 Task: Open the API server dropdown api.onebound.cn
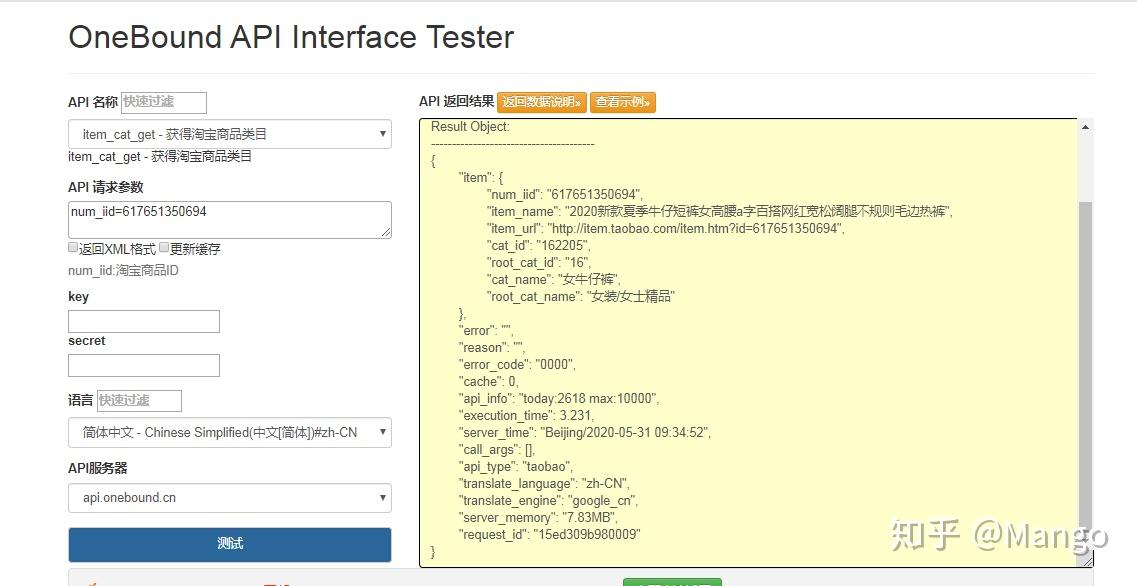229,497
